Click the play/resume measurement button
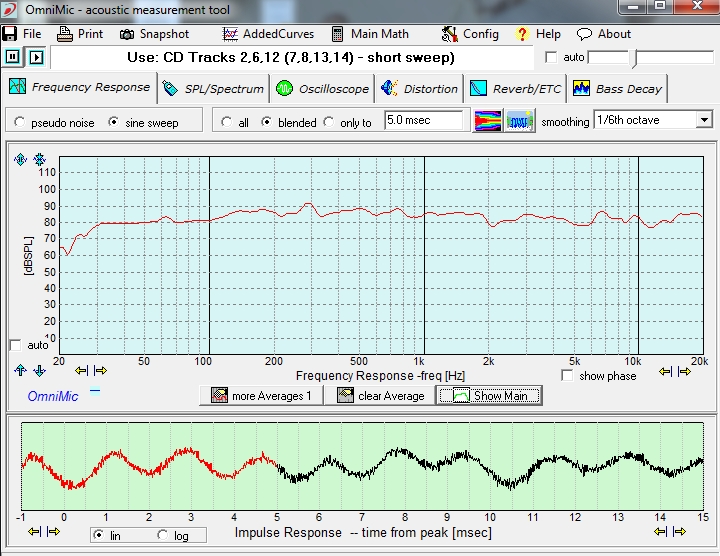The height and width of the screenshot is (556, 720). (x=36, y=57)
